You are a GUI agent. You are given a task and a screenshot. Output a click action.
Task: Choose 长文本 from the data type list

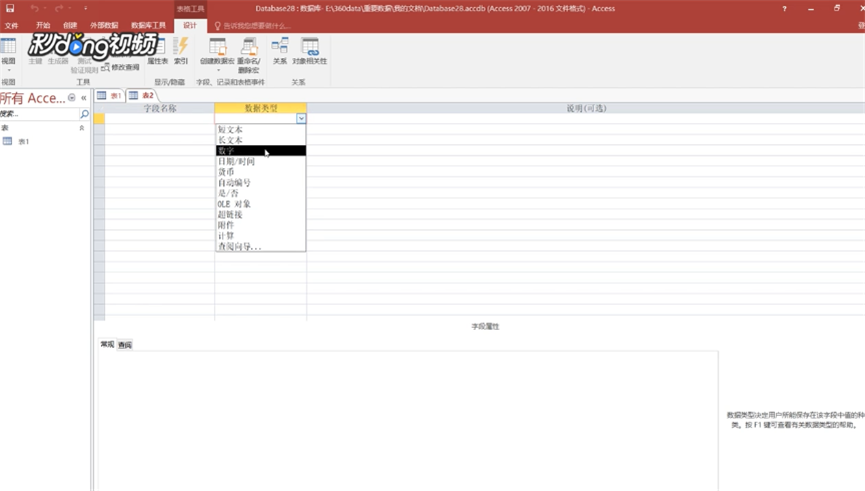pyautogui.click(x=260, y=140)
